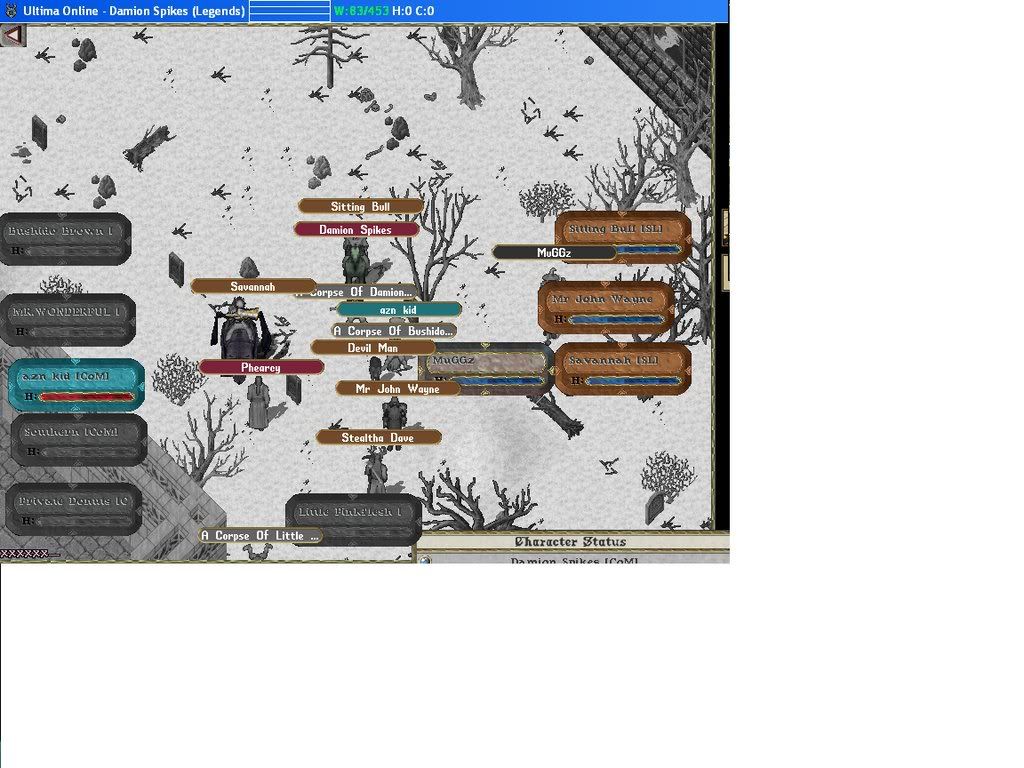Select the Private Dennis health gump
Image resolution: width=1024 pixels, height=768 pixels.
pyautogui.click(x=73, y=509)
